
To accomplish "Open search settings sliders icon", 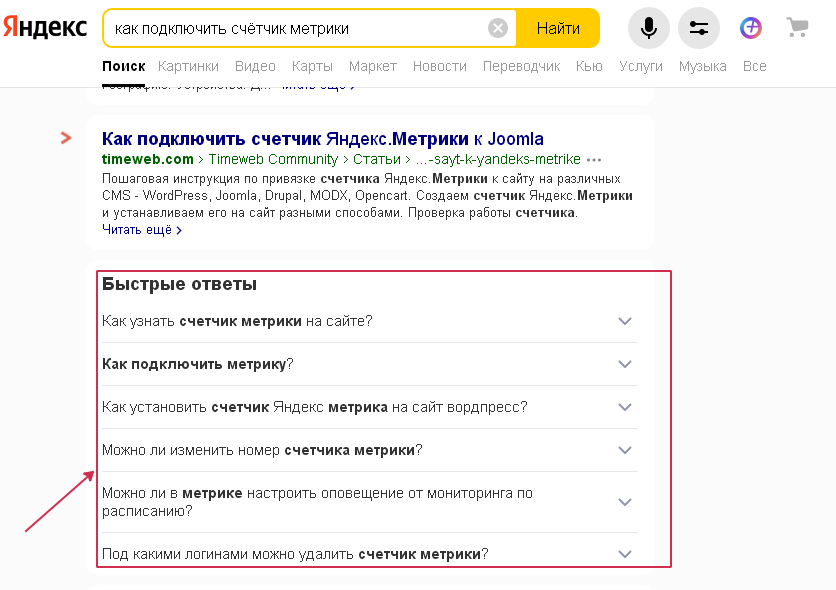I will click(x=698, y=28).
